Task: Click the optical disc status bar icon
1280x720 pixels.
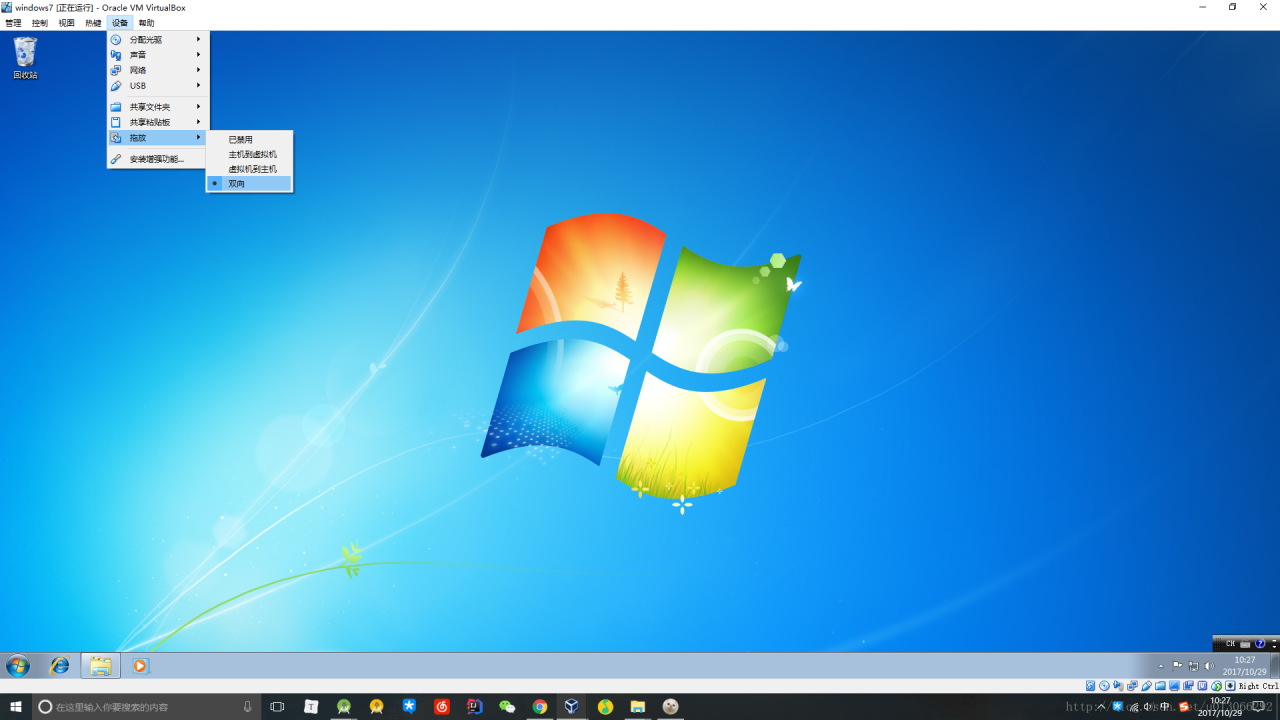Action: [1104, 686]
